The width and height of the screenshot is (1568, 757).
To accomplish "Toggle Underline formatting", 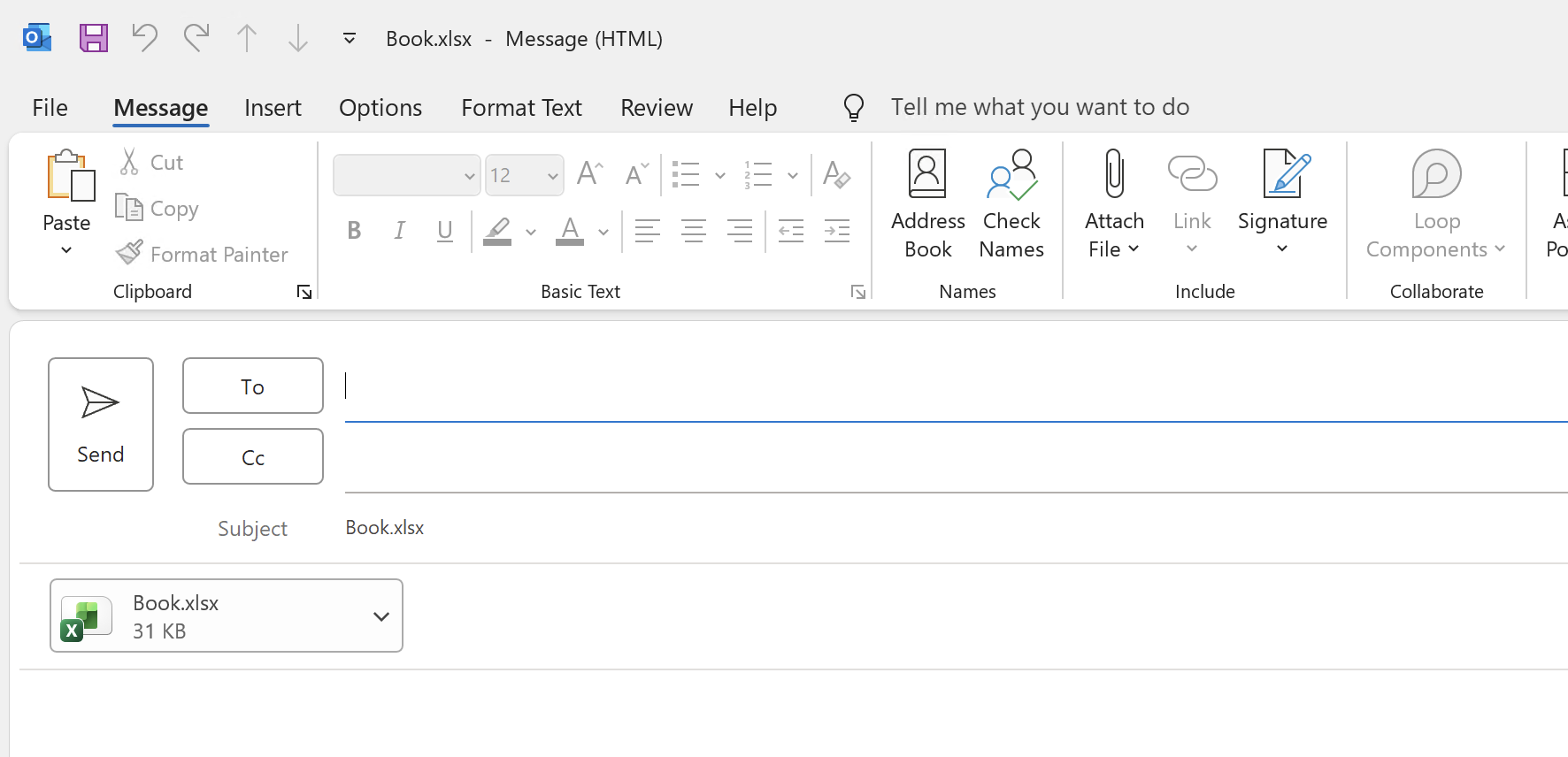I will click(445, 231).
